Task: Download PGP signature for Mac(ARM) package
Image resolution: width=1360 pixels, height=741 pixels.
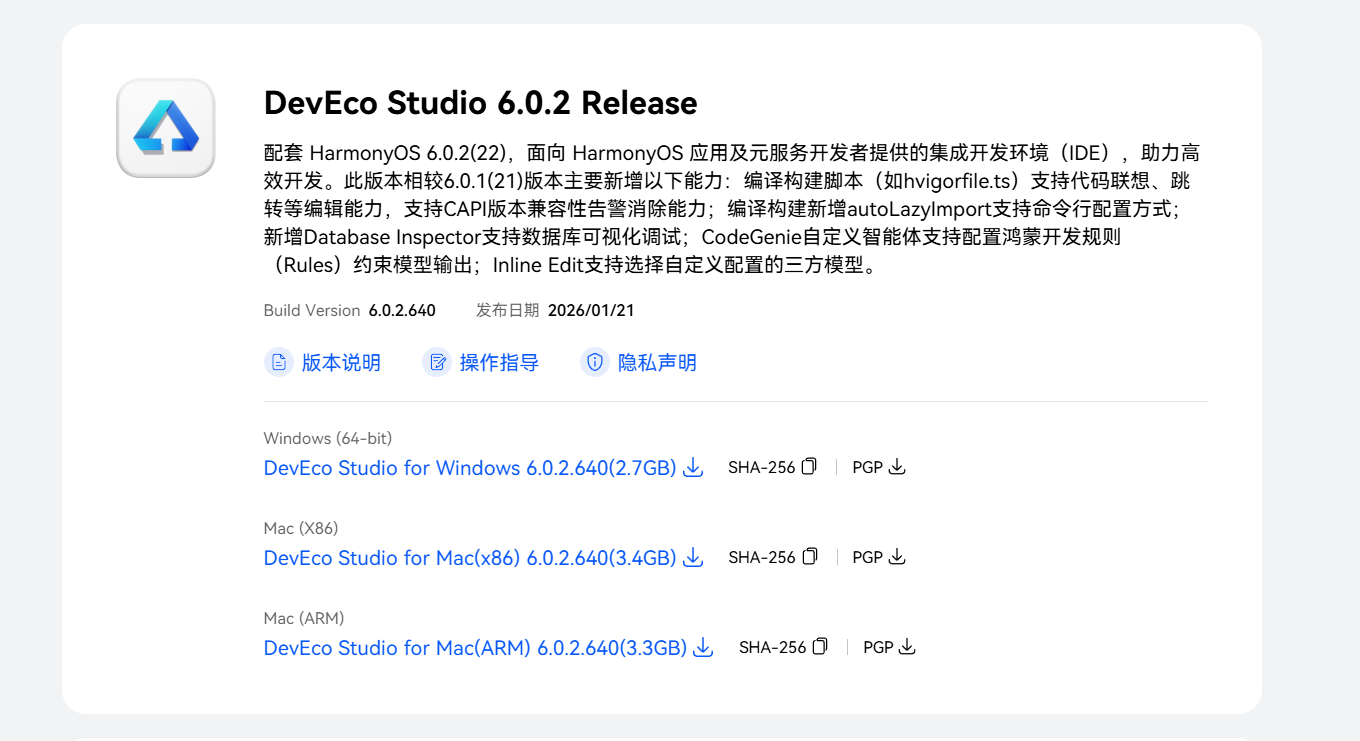Action: point(878,647)
